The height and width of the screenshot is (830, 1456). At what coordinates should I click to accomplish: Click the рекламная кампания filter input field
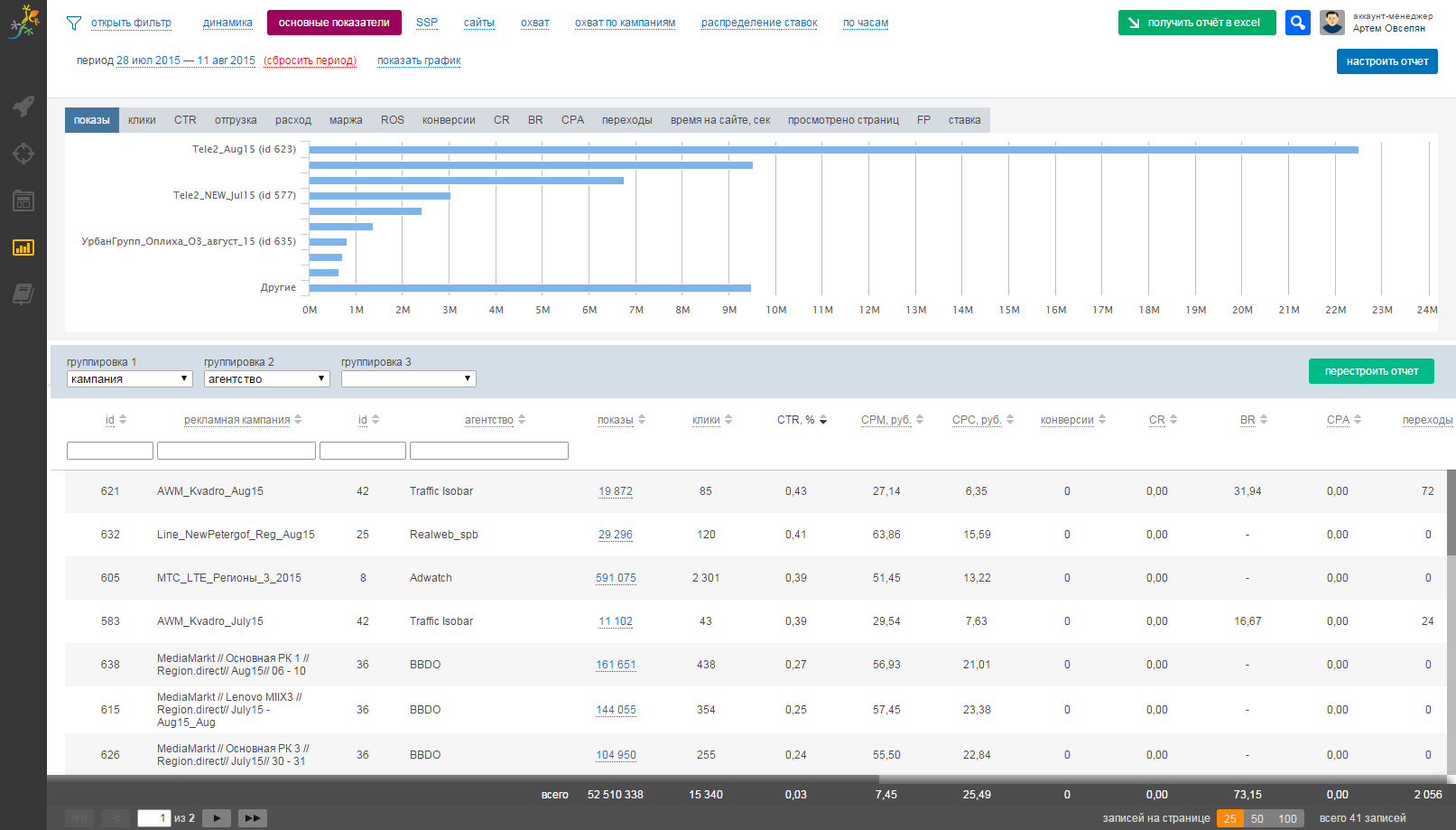coord(236,451)
